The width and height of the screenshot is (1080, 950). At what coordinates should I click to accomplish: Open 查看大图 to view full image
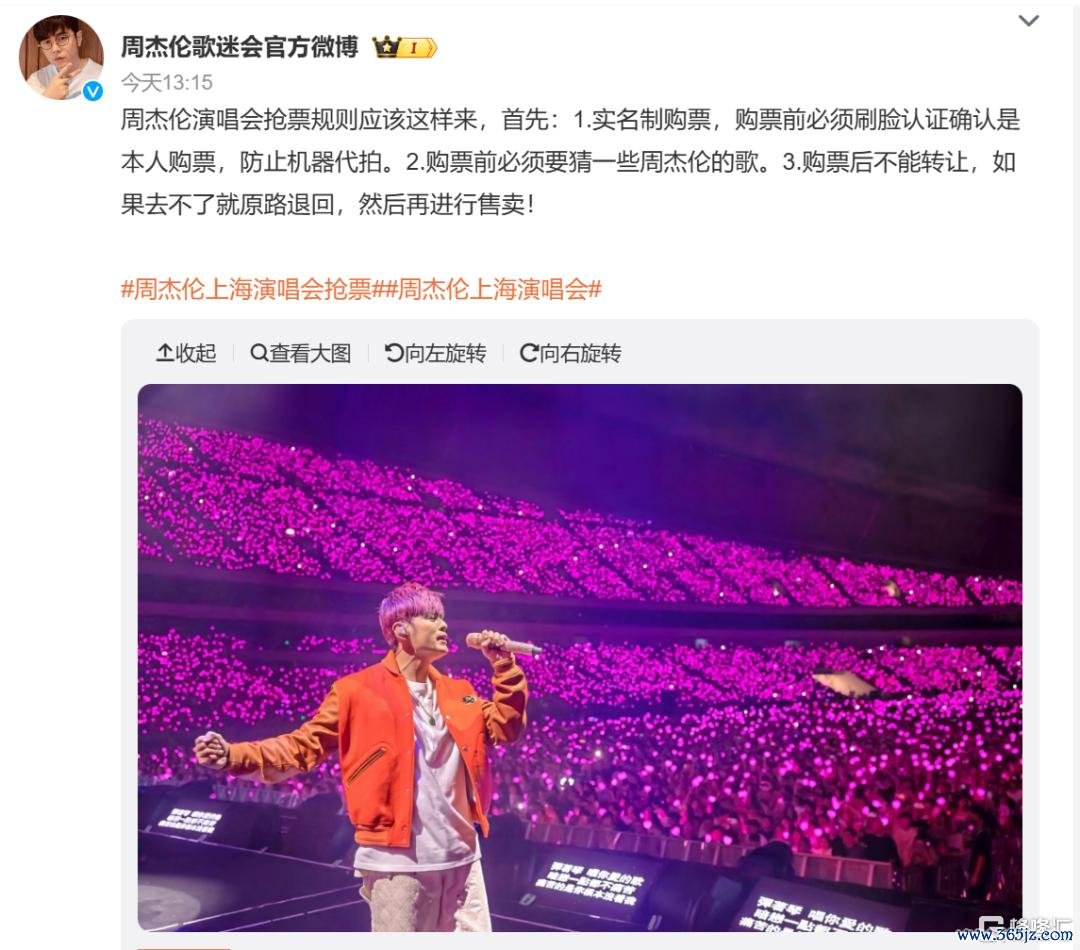coord(301,353)
